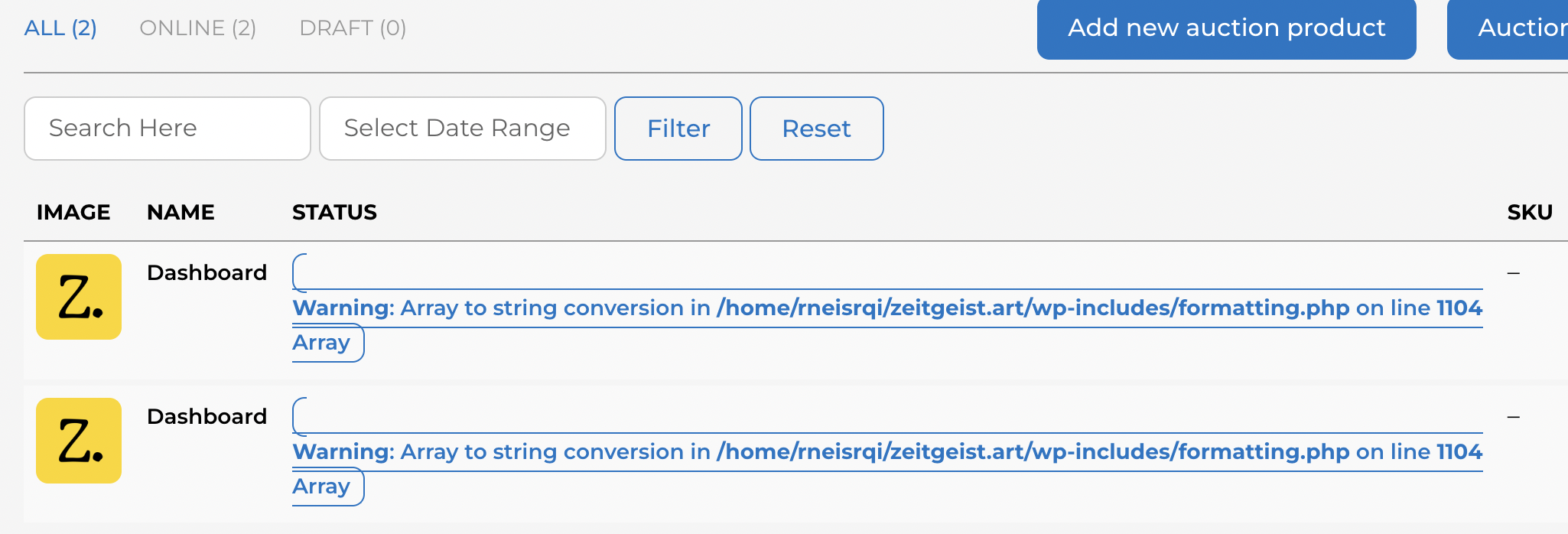Show the DRAFT (0) products tab
1568x534 pixels.
pyautogui.click(x=353, y=28)
